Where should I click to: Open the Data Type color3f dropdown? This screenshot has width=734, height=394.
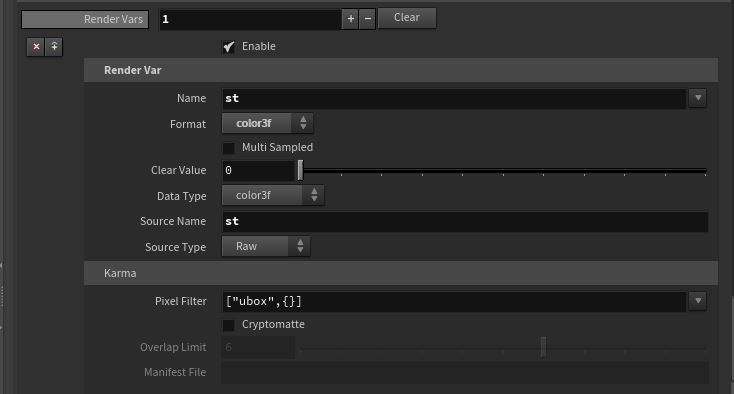(273, 195)
